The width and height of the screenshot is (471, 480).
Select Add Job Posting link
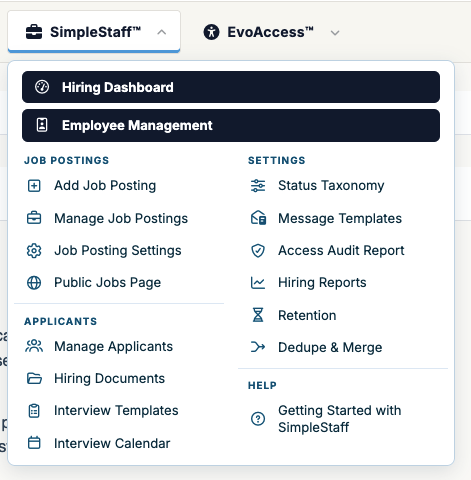click(x=105, y=186)
